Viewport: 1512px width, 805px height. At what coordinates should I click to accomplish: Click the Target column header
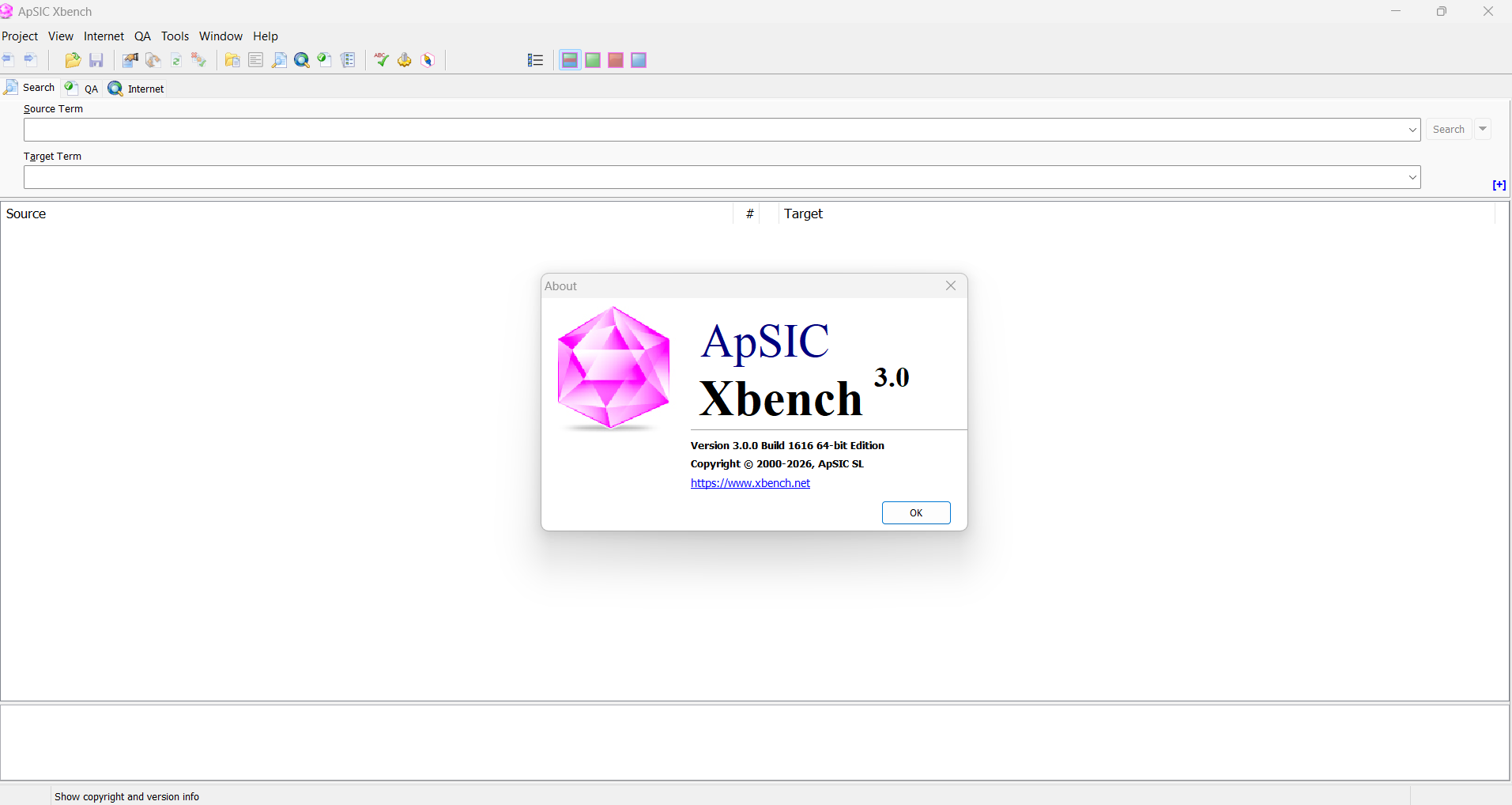[1137, 214]
